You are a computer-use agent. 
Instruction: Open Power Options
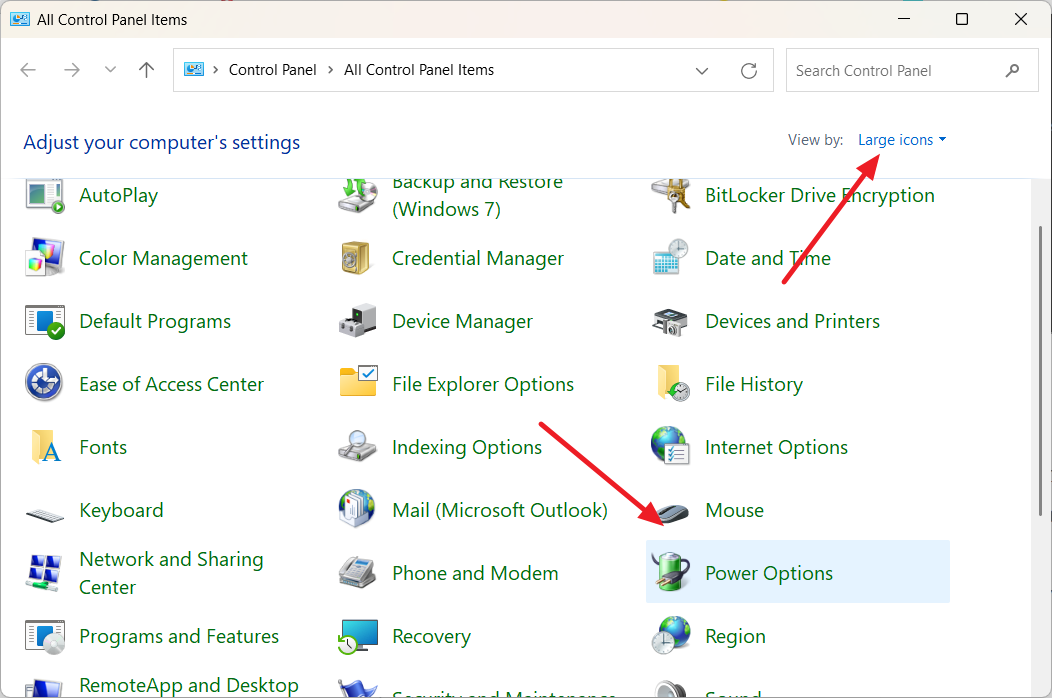click(768, 572)
